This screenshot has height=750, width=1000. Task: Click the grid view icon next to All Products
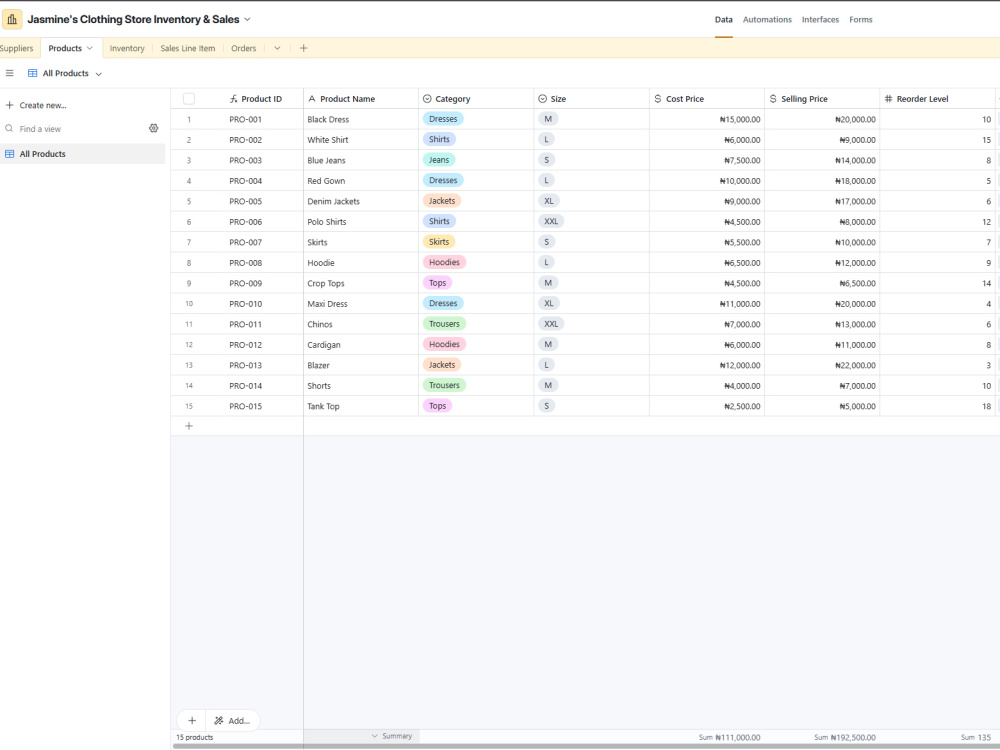tap(33, 73)
